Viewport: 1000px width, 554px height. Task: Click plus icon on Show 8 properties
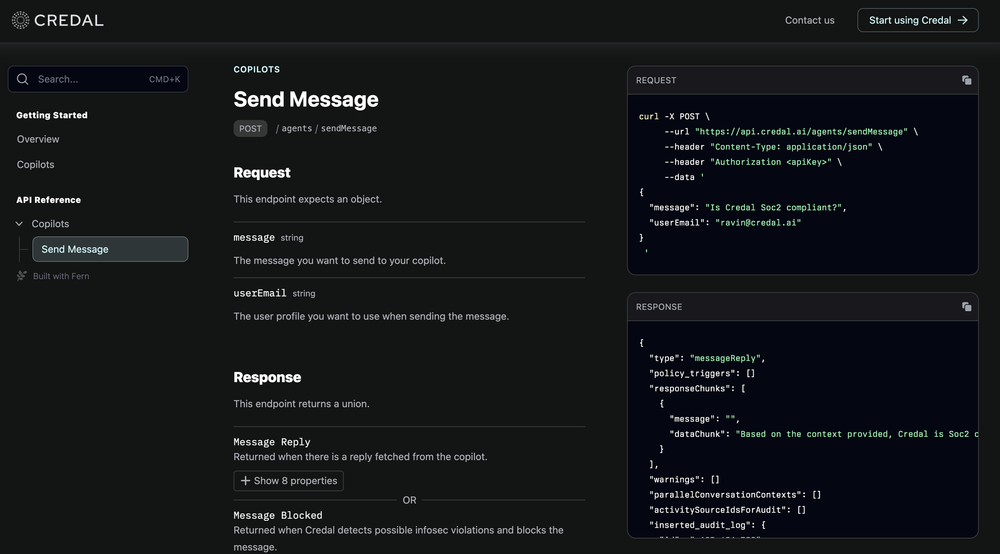coord(245,481)
